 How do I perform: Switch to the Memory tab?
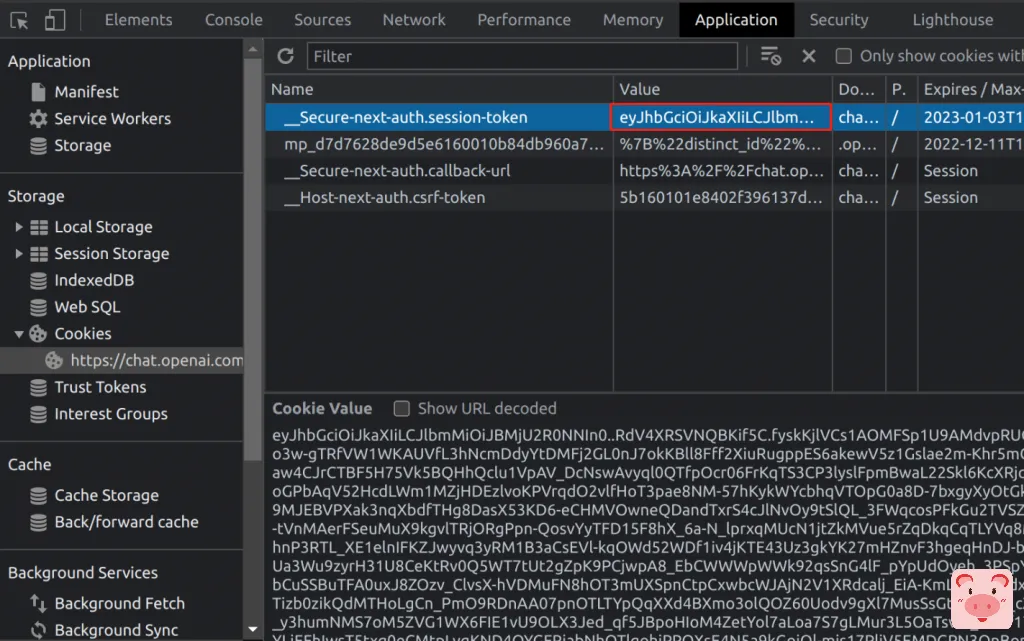point(633,20)
